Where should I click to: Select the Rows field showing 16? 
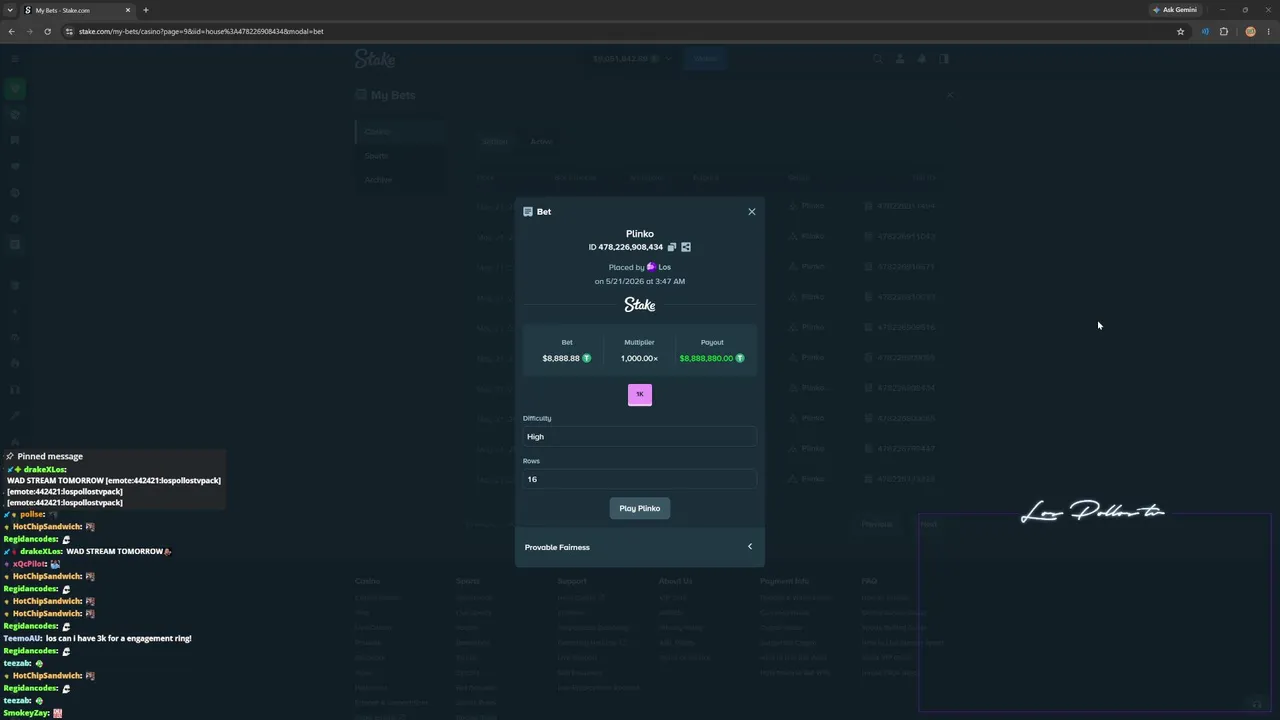click(640, 479)
